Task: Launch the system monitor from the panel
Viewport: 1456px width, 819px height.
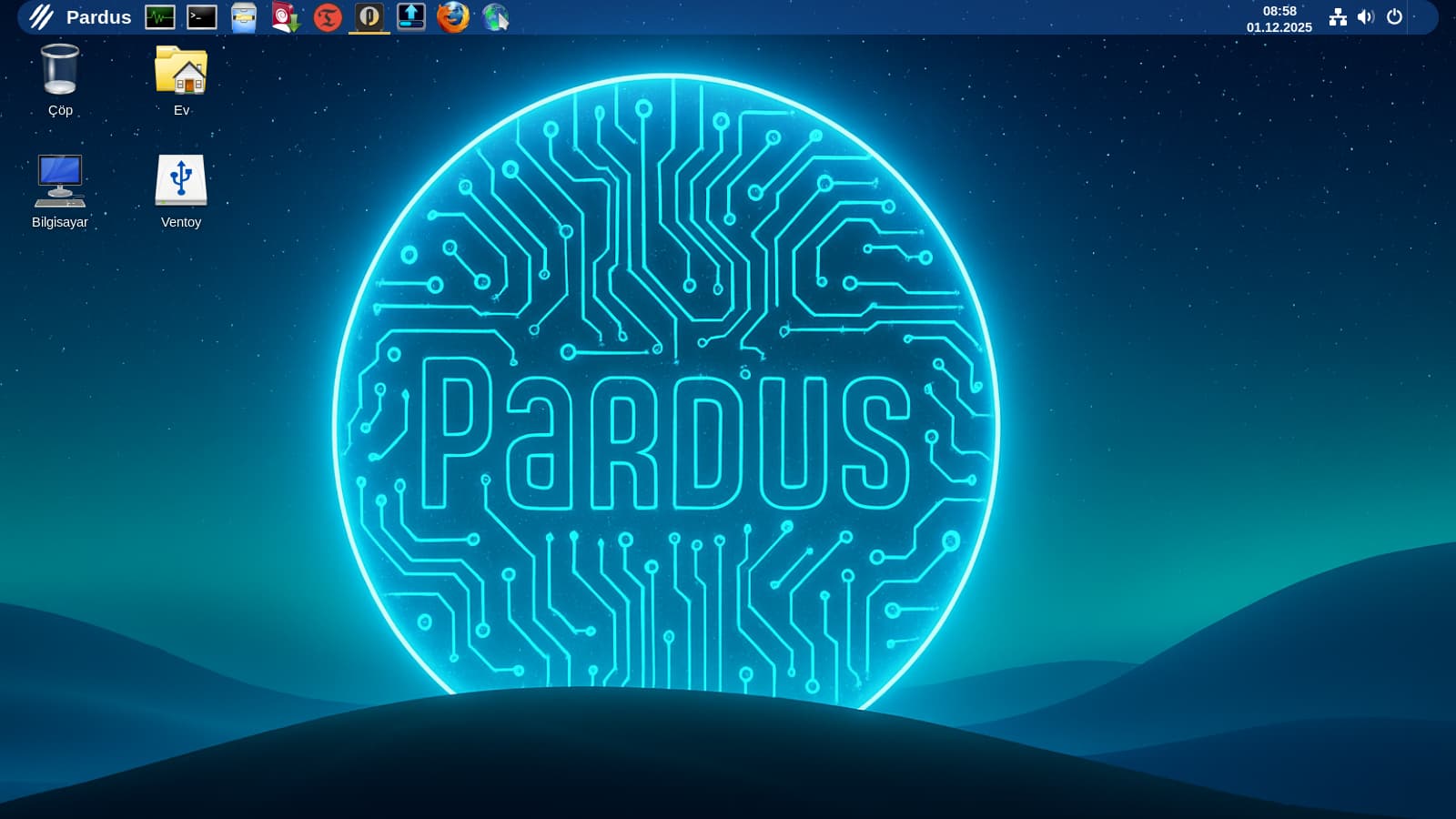Action: click(160, 17)
